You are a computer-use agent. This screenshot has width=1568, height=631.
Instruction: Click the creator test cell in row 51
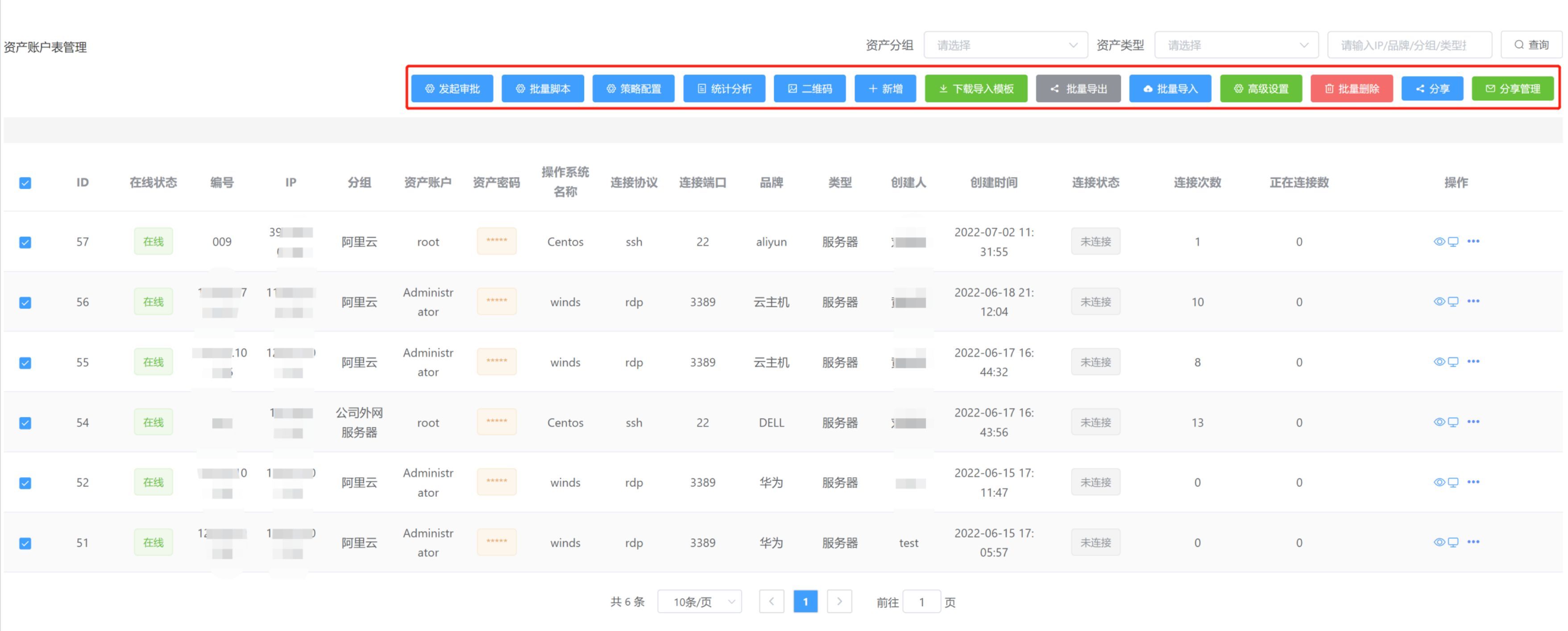click(909, 542)
